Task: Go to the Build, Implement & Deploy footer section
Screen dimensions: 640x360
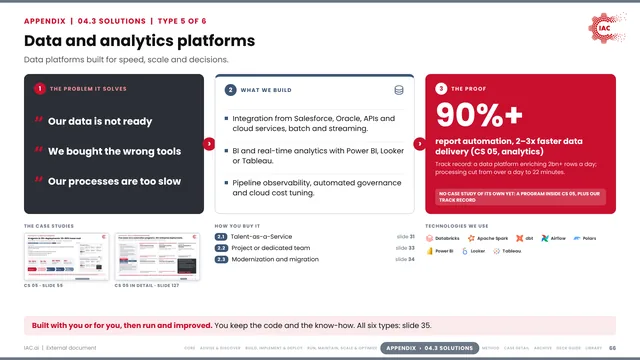Action: coord(273,348)
